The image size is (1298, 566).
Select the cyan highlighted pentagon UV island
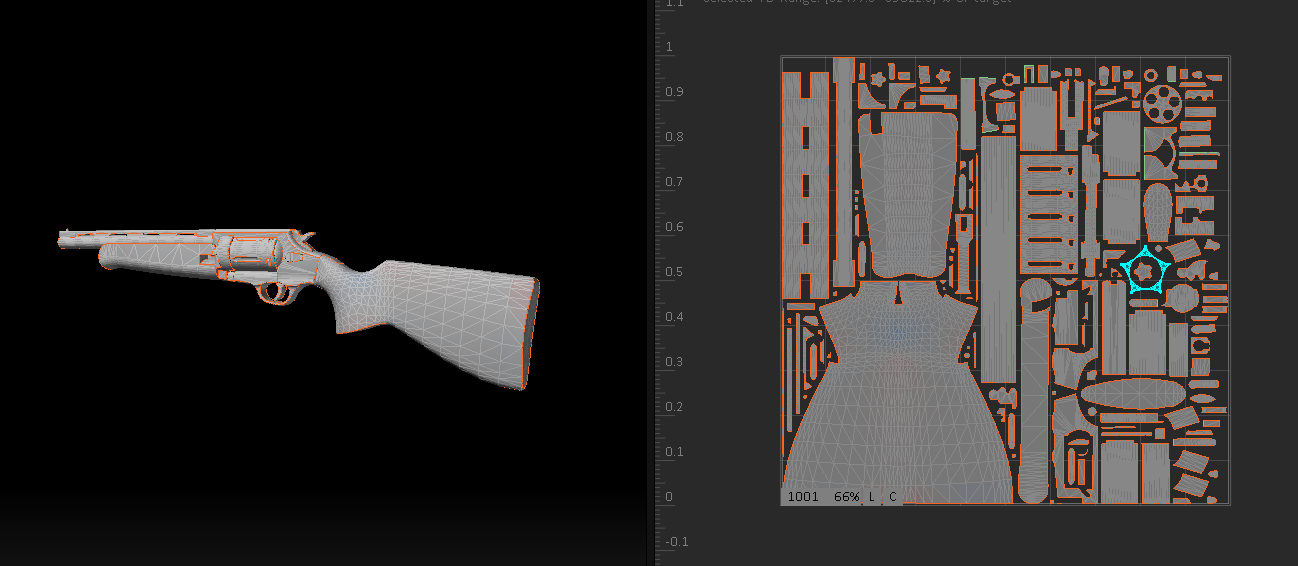1145,269
